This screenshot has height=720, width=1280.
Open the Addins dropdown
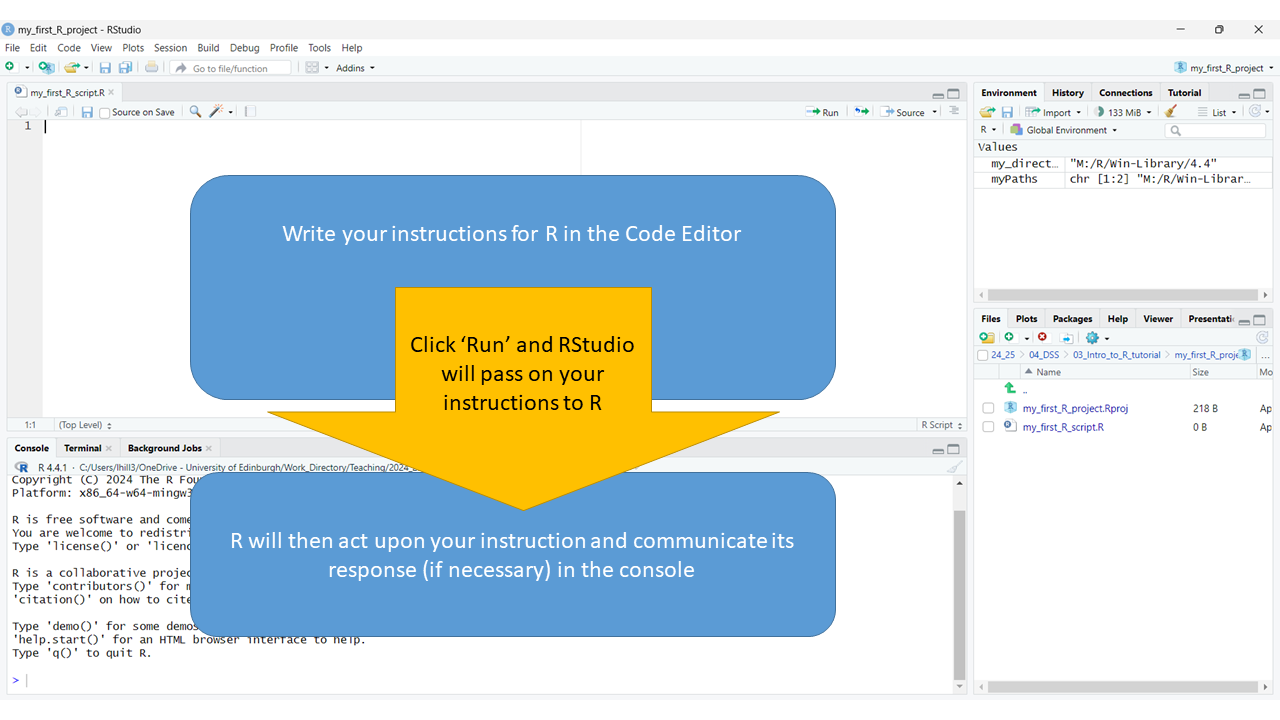(355, 68)
